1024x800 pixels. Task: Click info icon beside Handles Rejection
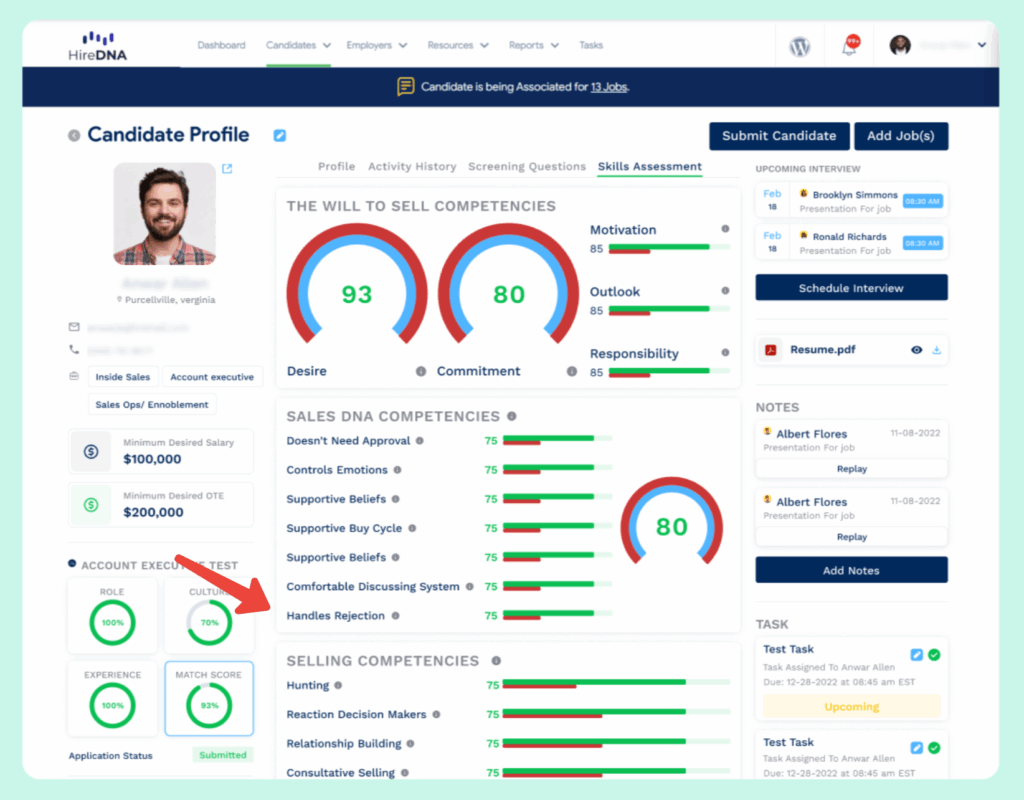[396, 616]
